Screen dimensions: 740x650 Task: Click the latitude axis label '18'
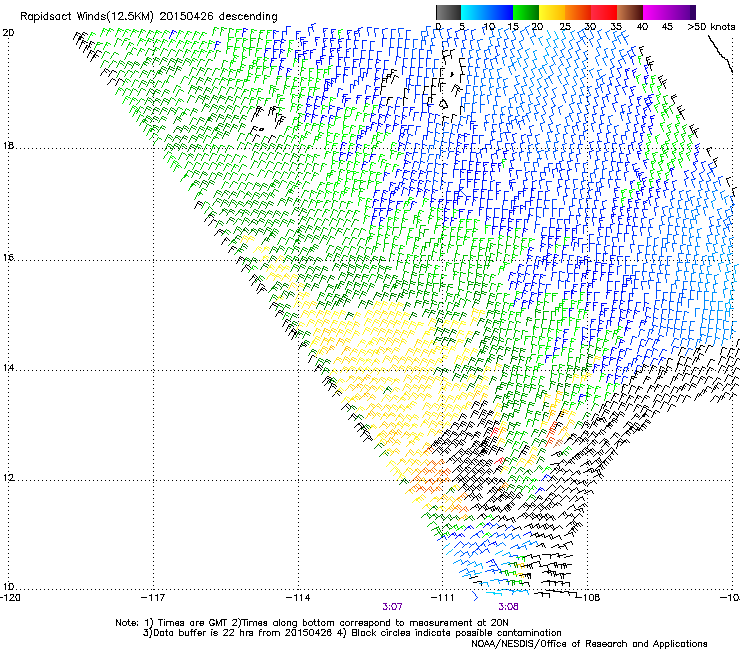[8, 145]
